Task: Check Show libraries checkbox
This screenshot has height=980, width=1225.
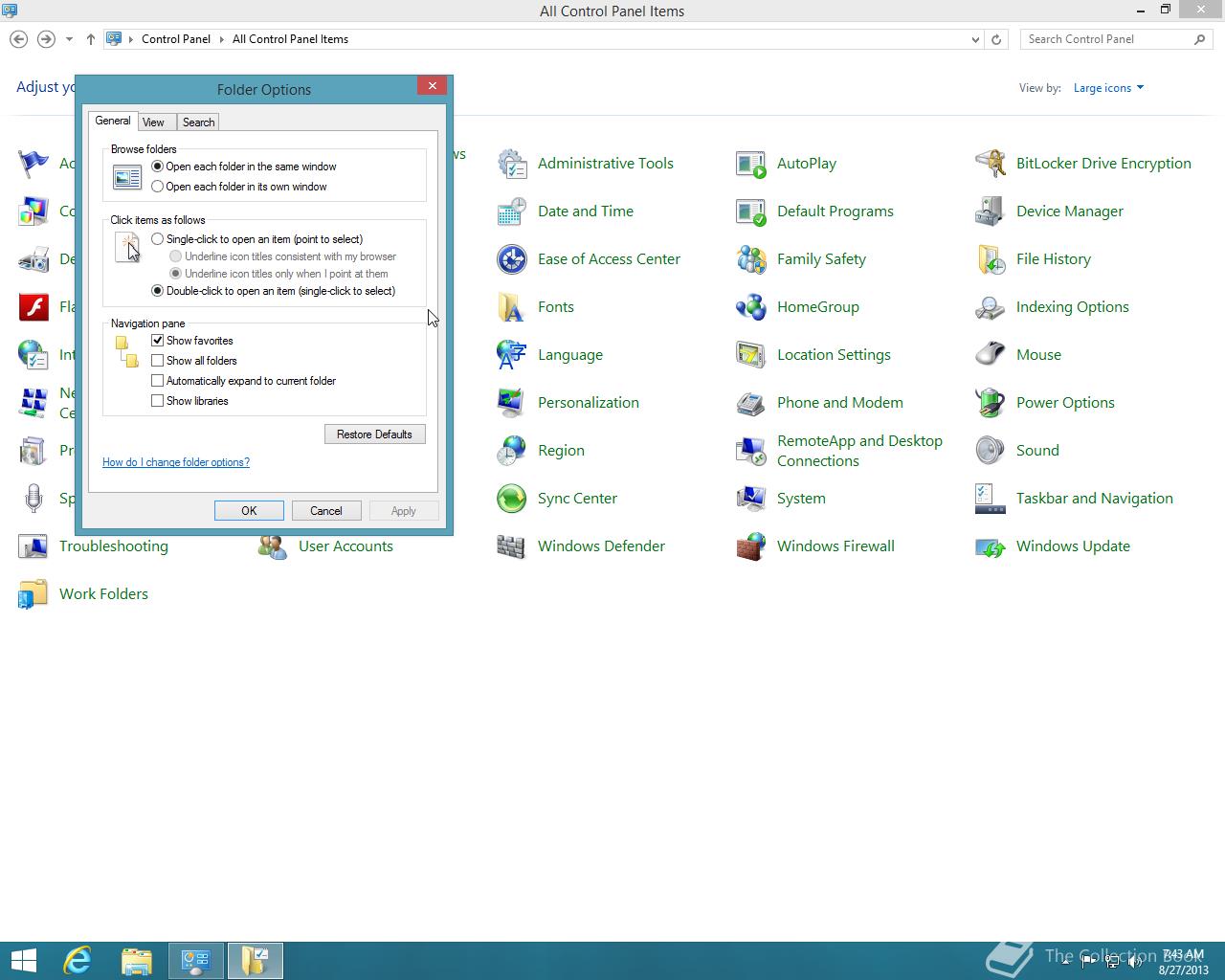Action: 158,401
